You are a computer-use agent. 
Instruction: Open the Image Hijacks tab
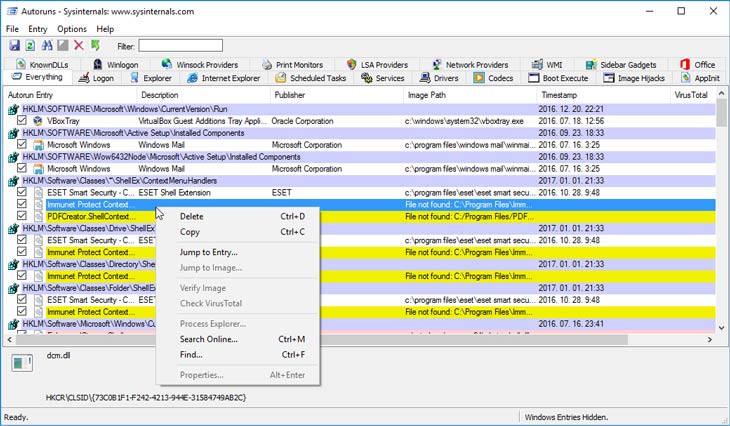(634, 78)
